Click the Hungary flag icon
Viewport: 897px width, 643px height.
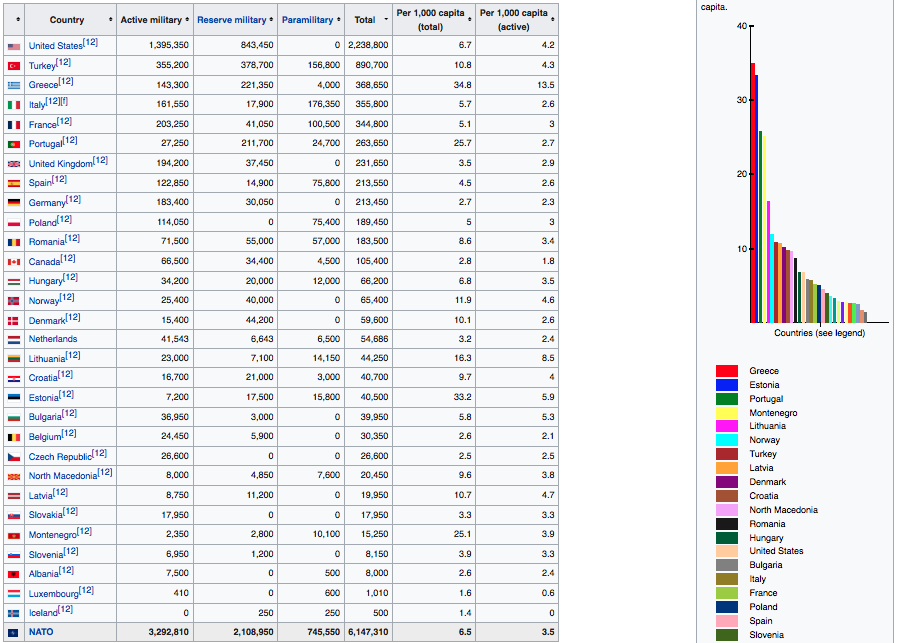(14, 281)
